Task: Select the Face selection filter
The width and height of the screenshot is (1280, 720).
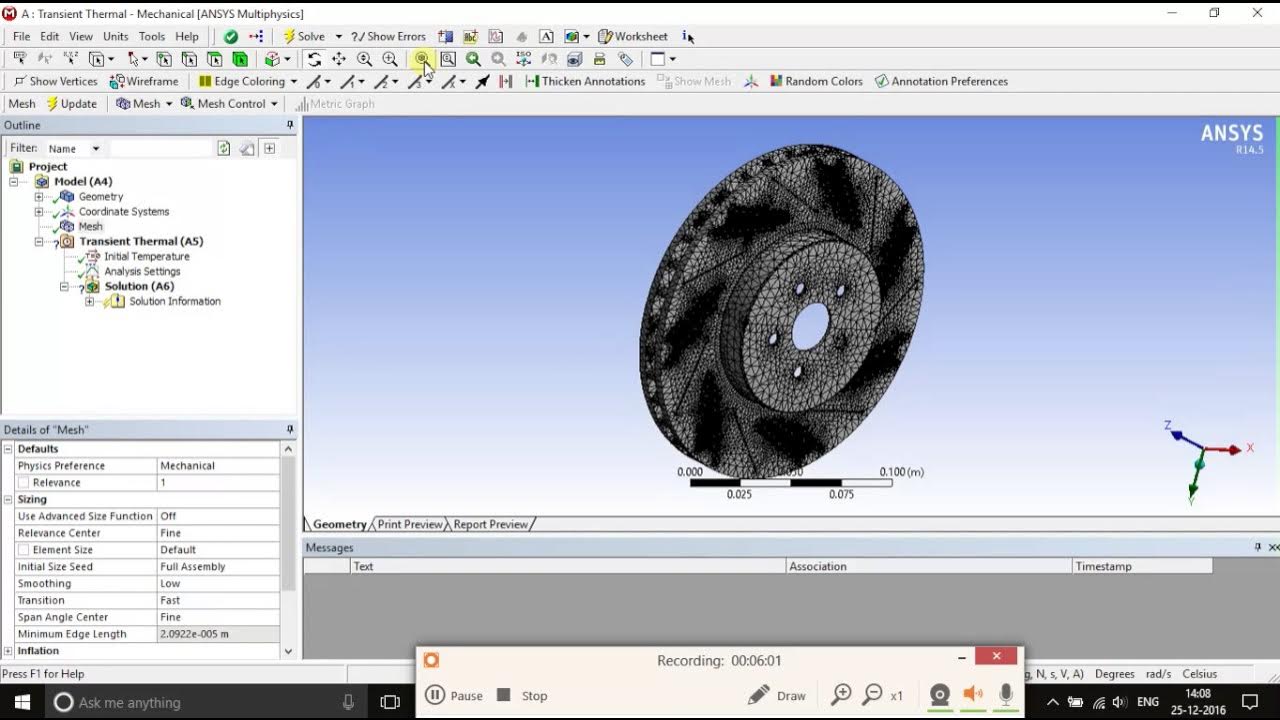Action: [214, 59]
